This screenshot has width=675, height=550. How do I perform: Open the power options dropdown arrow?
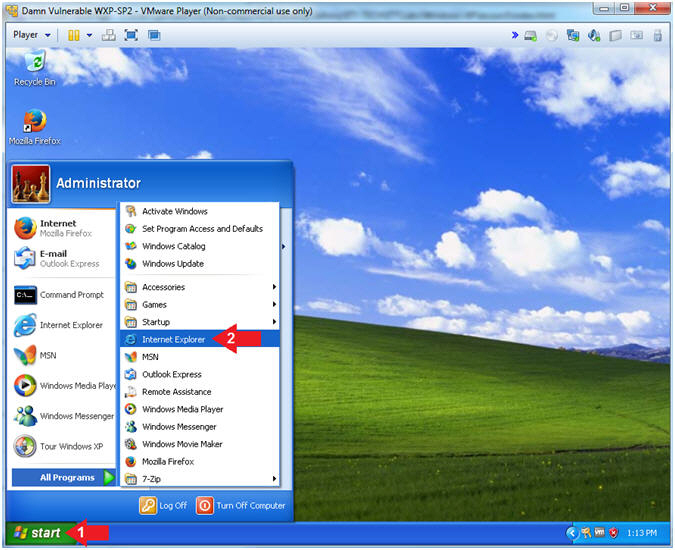[90, 35]
